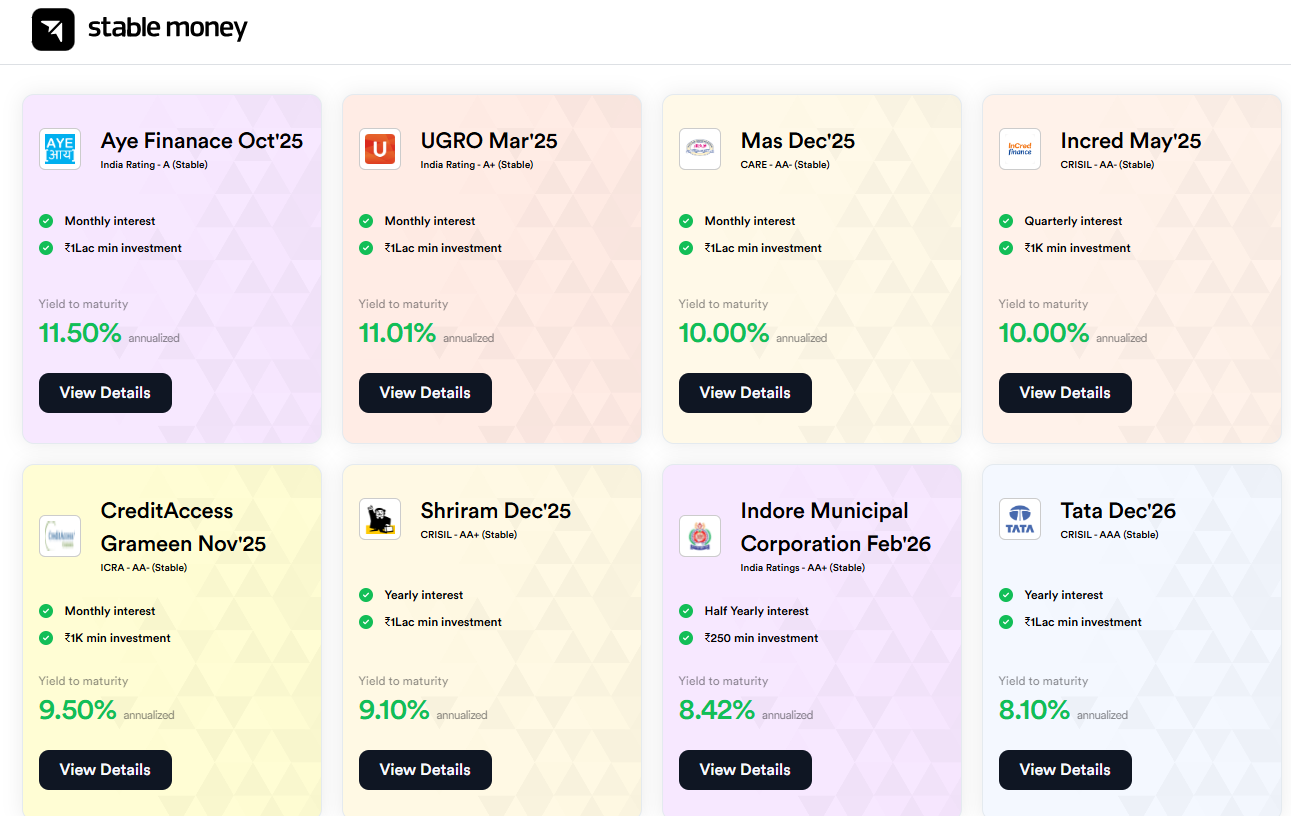Click Aye Finance's ₹1Lac min investment check icon
The height and width of the screenshot is (816, 1291).
[x=46, y=248]
